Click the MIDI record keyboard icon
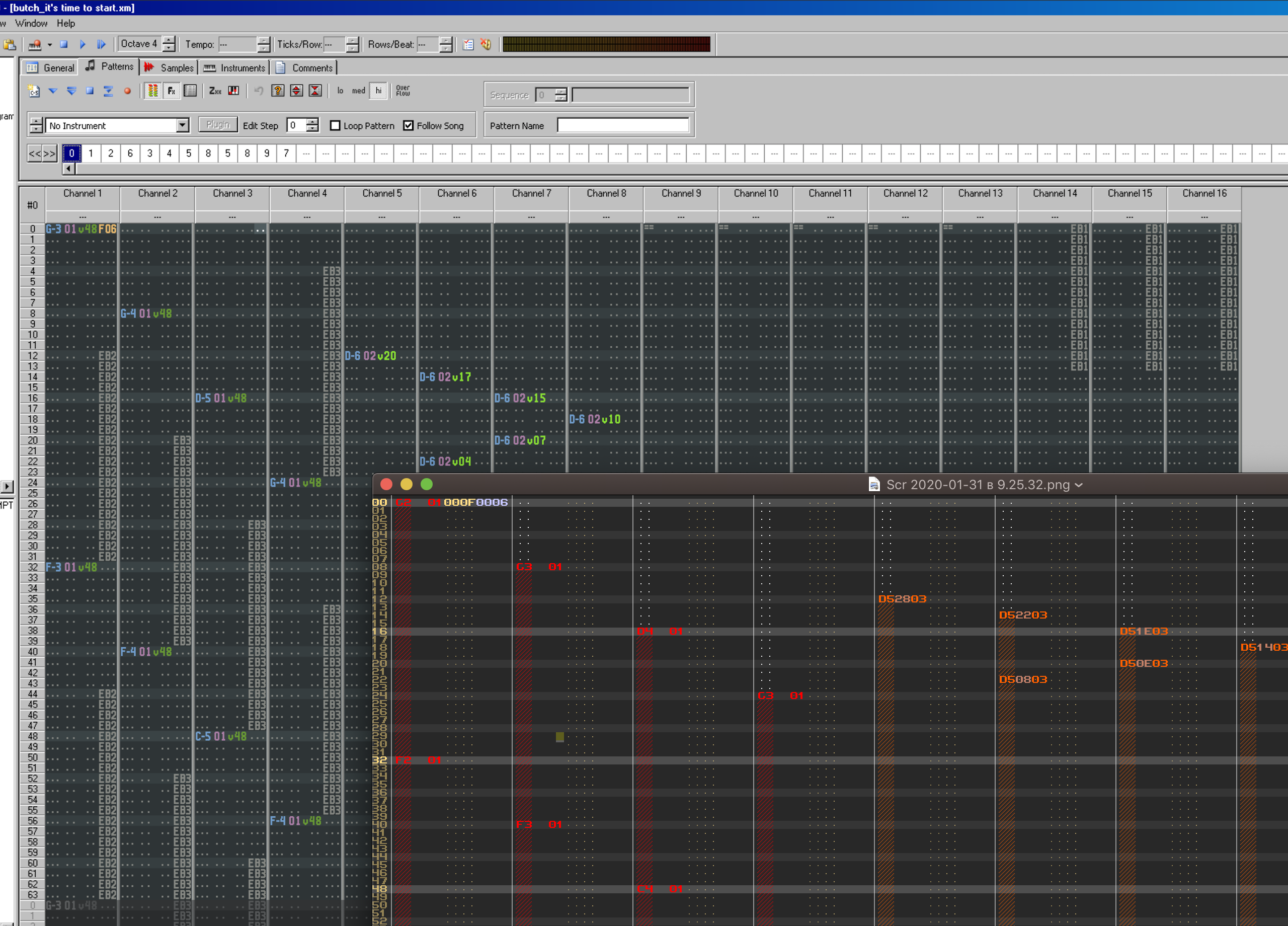 [x=35, y=44]
